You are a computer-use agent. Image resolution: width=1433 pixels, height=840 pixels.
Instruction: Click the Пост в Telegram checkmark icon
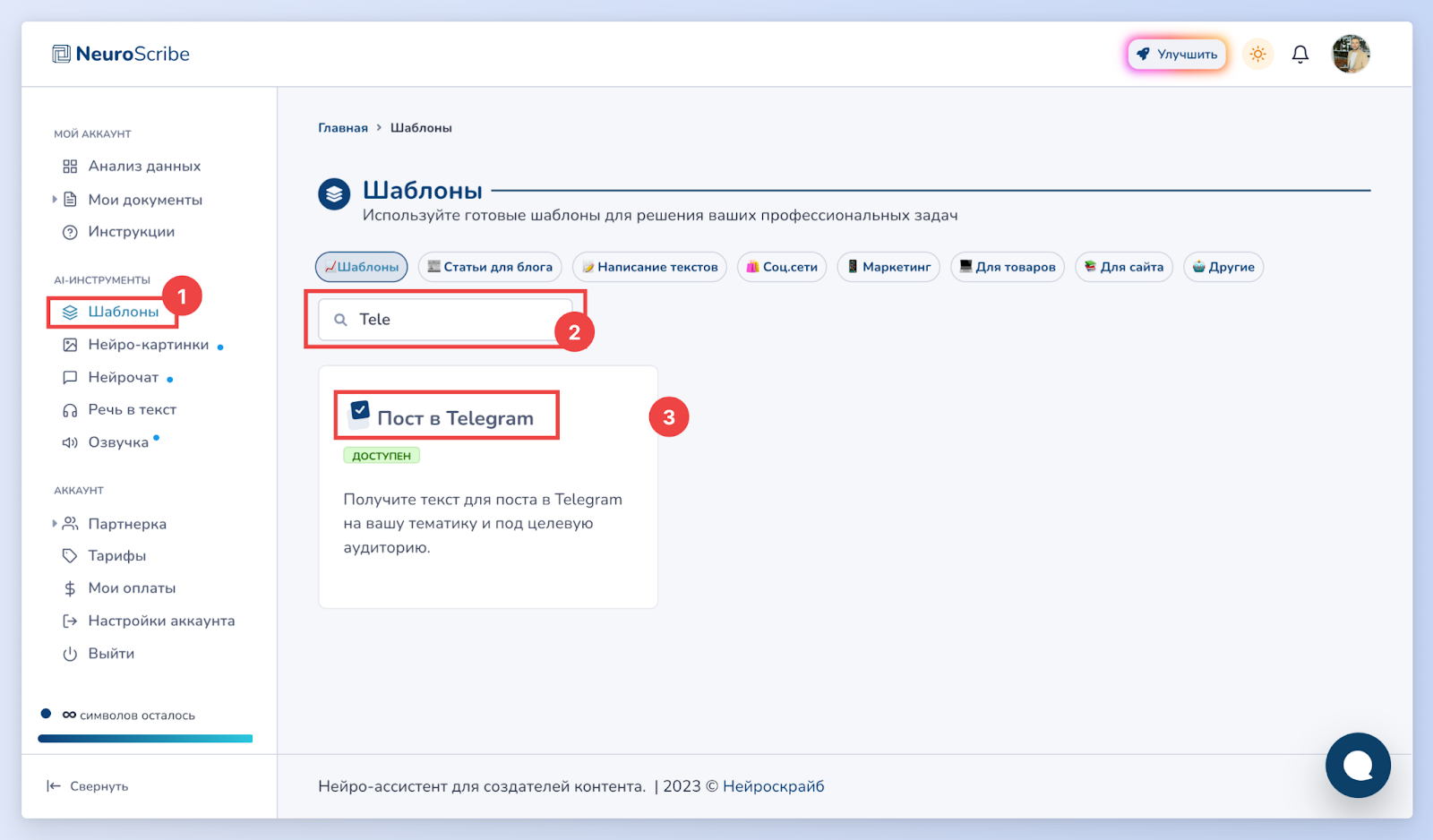359,411
